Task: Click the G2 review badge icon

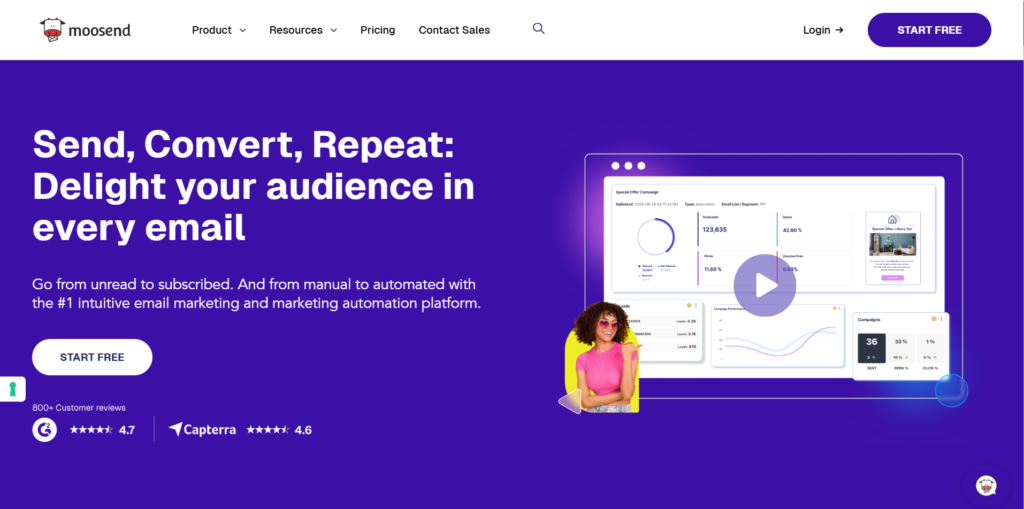Action: tap(45, 429)
